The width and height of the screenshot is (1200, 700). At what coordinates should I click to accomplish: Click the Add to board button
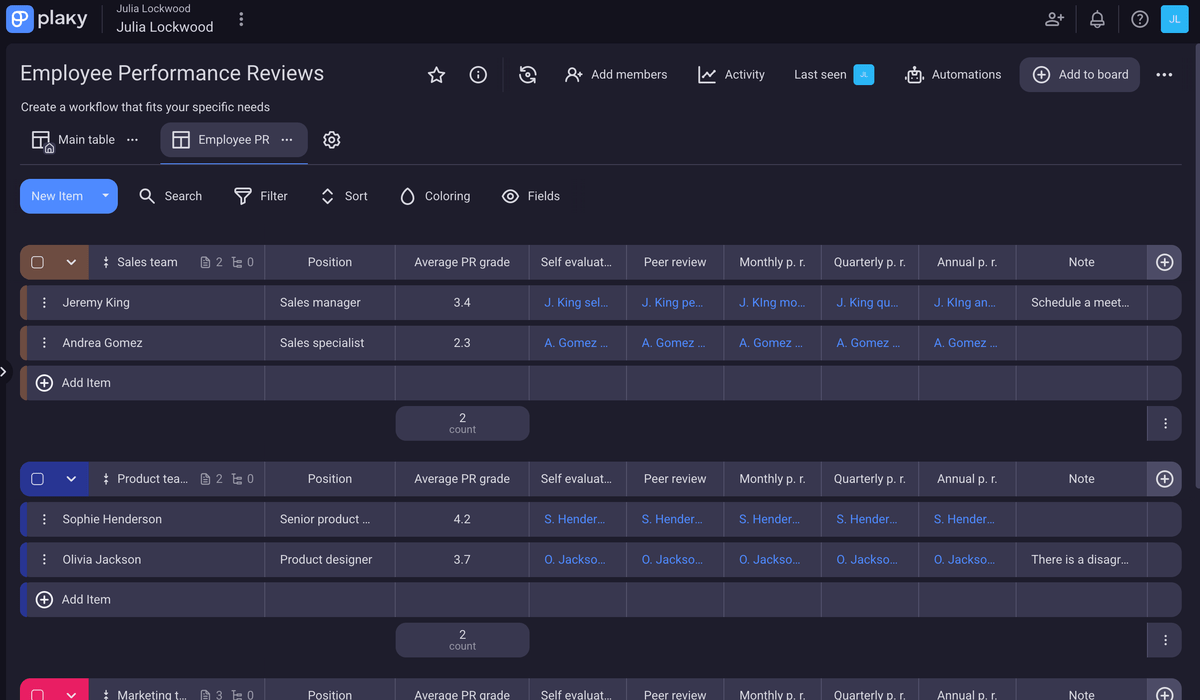pyautogui.click(x=1080, y=75)
